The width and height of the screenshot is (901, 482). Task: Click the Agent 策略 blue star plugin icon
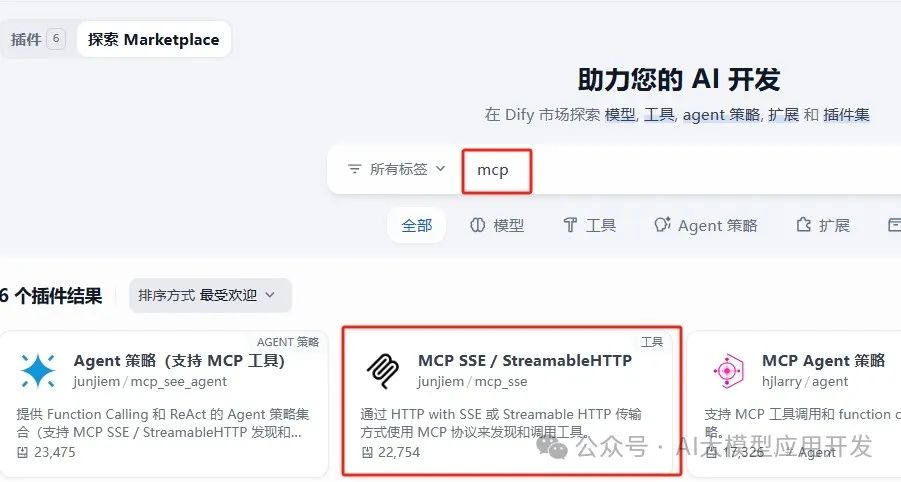pos(38,371)
